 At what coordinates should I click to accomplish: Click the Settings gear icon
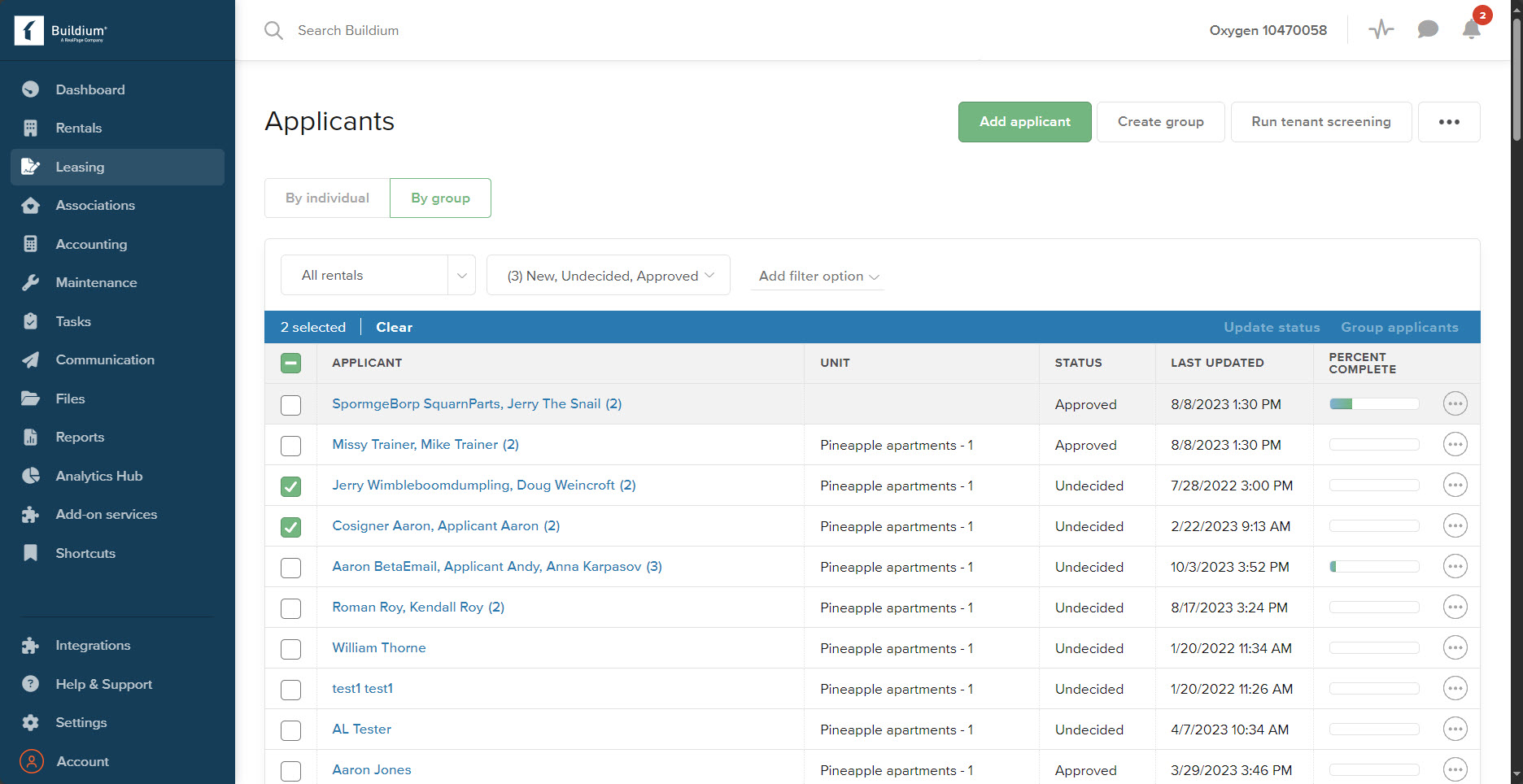click(x=31, y=722)
